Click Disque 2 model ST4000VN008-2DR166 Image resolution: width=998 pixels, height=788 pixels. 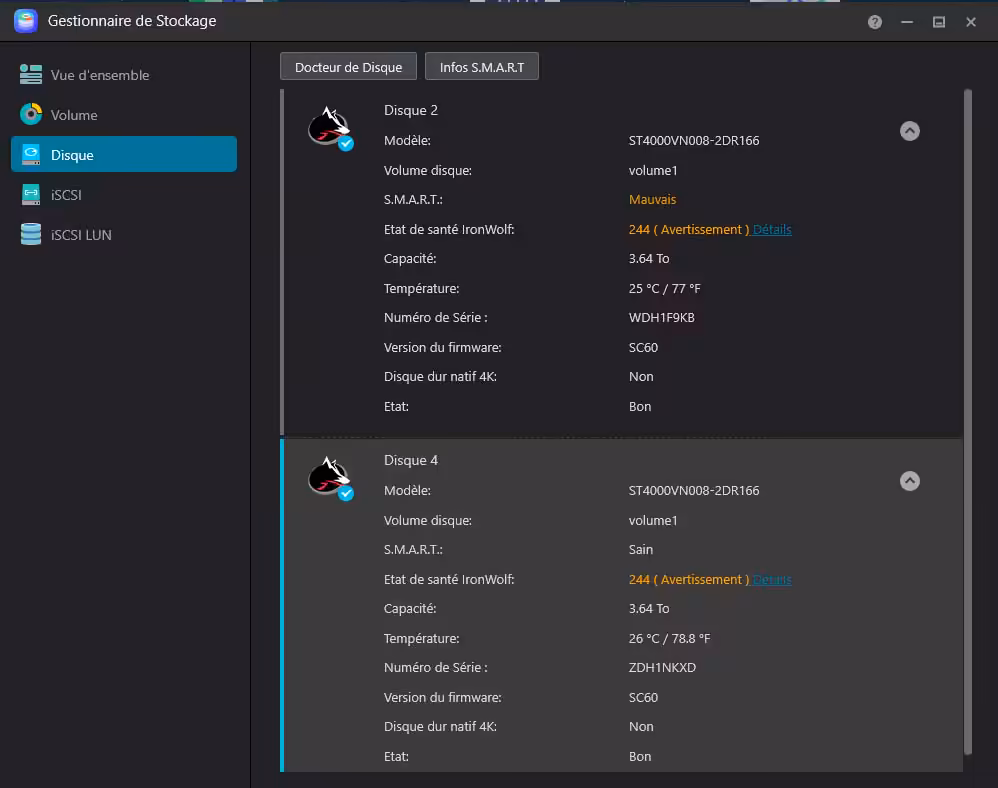(694, 140)
